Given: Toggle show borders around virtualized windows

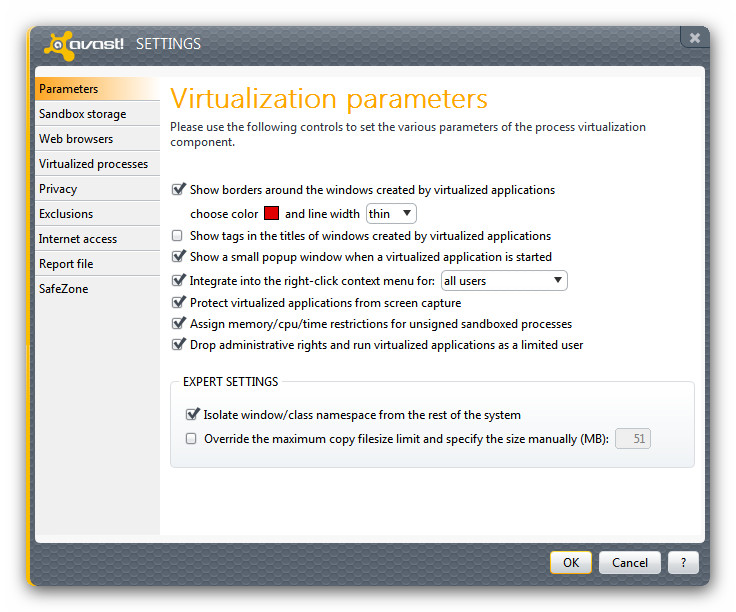Looking at the screenshot, I should [179, 189].
